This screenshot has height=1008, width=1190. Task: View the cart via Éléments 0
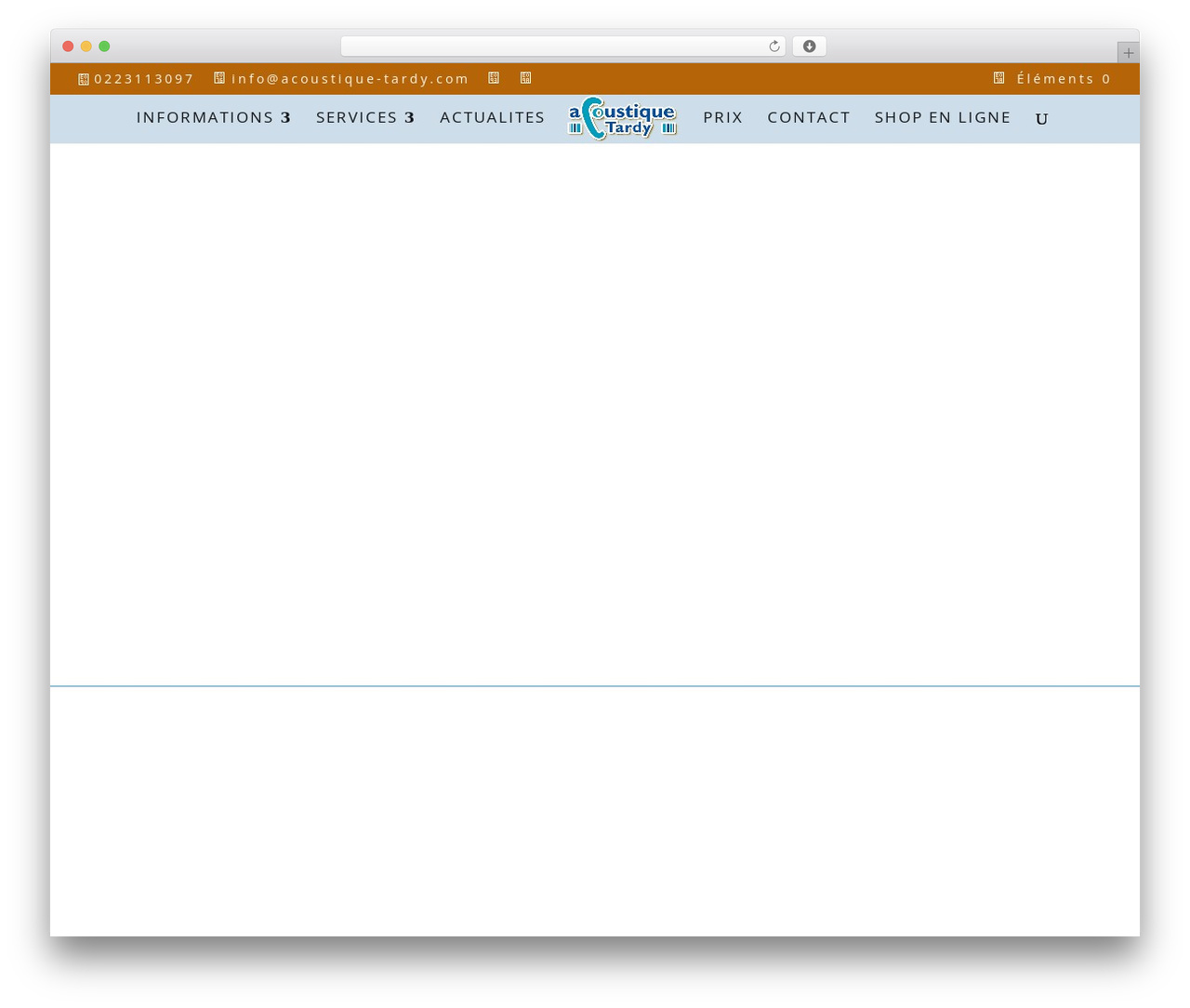(x=1064, y=79)
